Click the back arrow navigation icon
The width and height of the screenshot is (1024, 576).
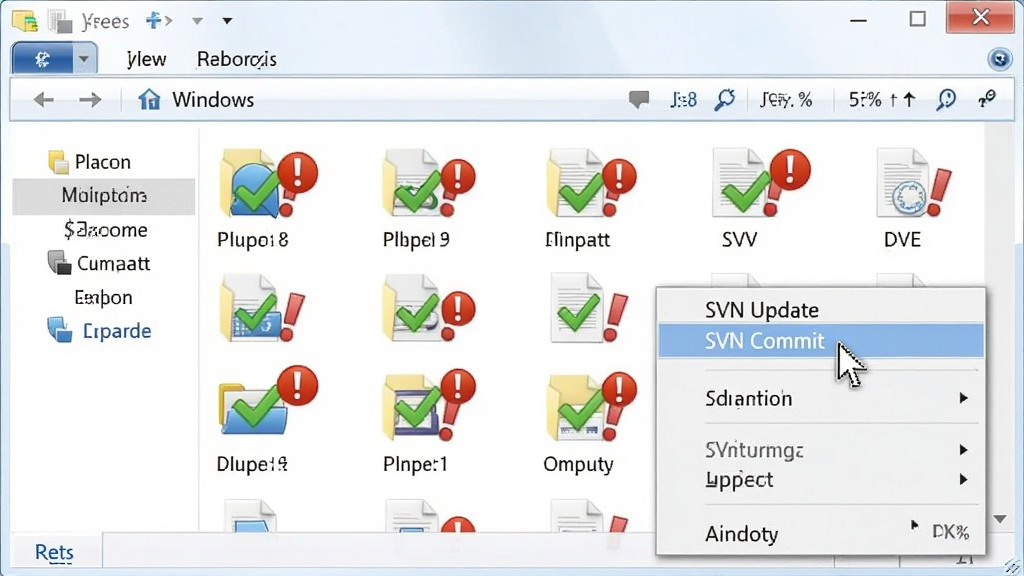[44, 100]
